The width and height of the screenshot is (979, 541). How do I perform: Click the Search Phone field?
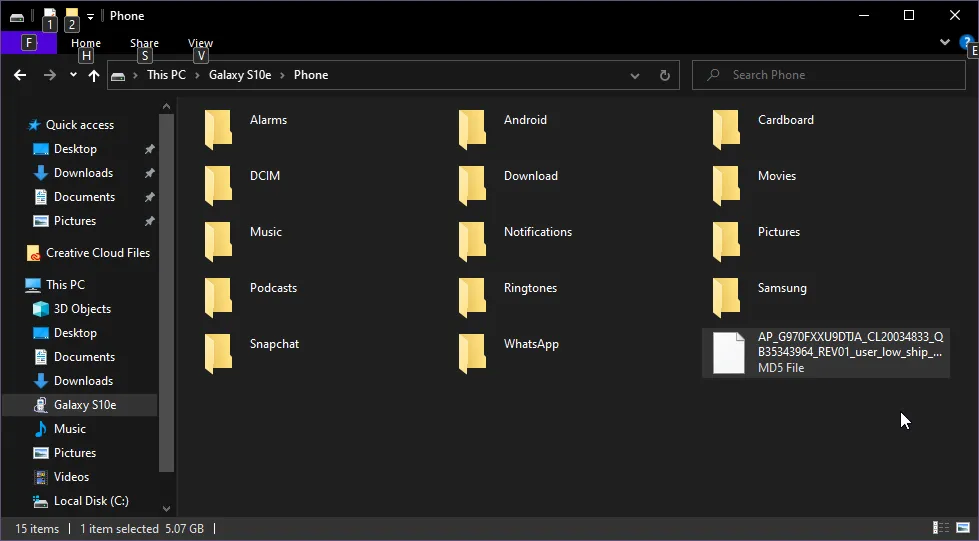pyautogui.click(x=829, y=75)
